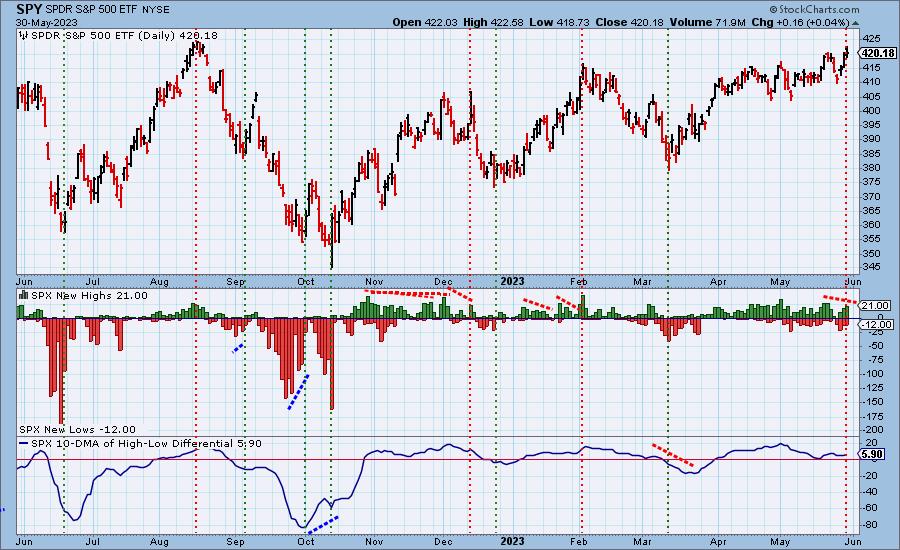The image size is (900, 550).
Task: Click the 'SPDR S&P 500 ETF (Daily) 420.18' legend
Action: click(124, 36)
